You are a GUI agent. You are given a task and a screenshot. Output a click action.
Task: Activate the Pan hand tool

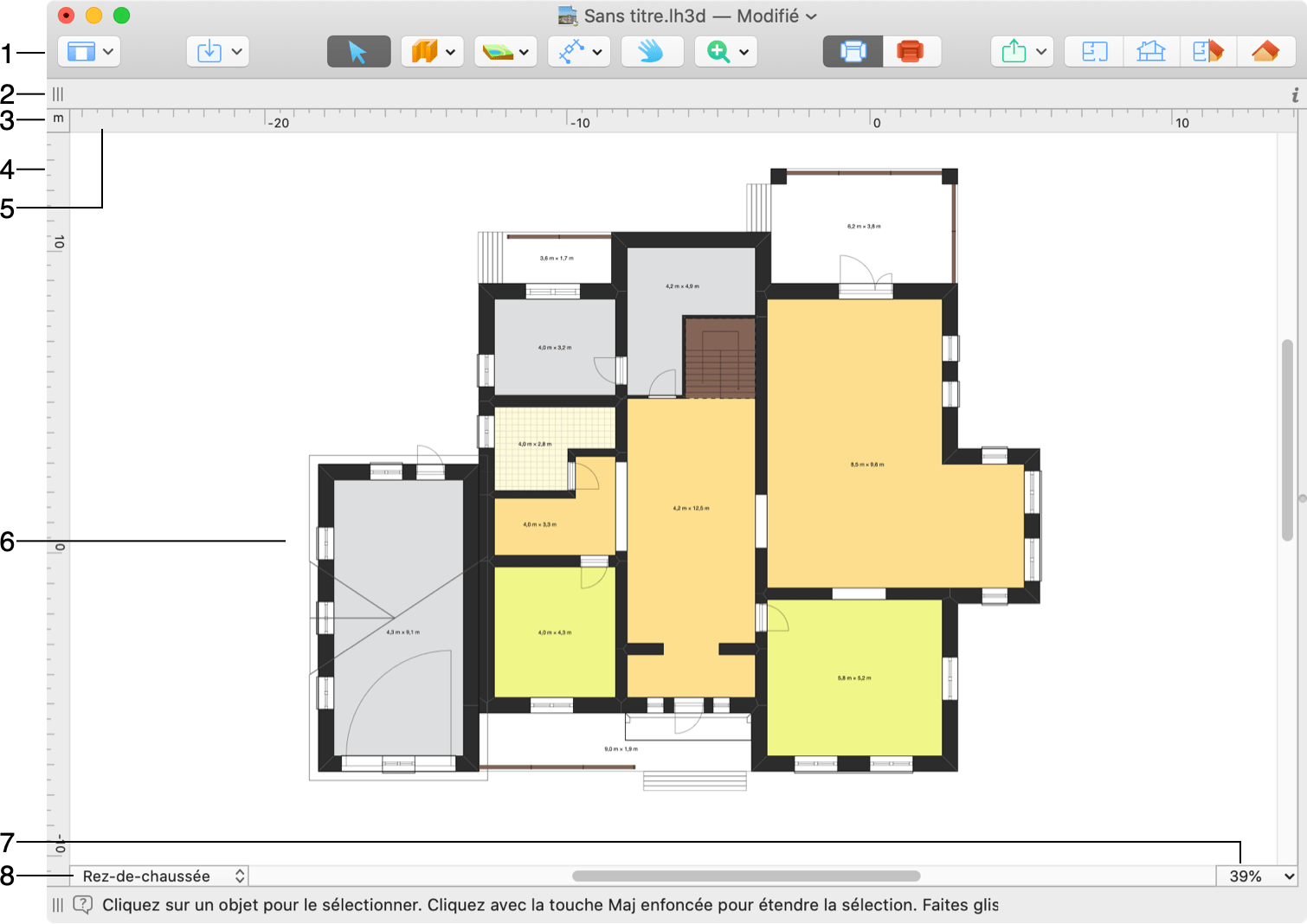(x=652, y=52)
